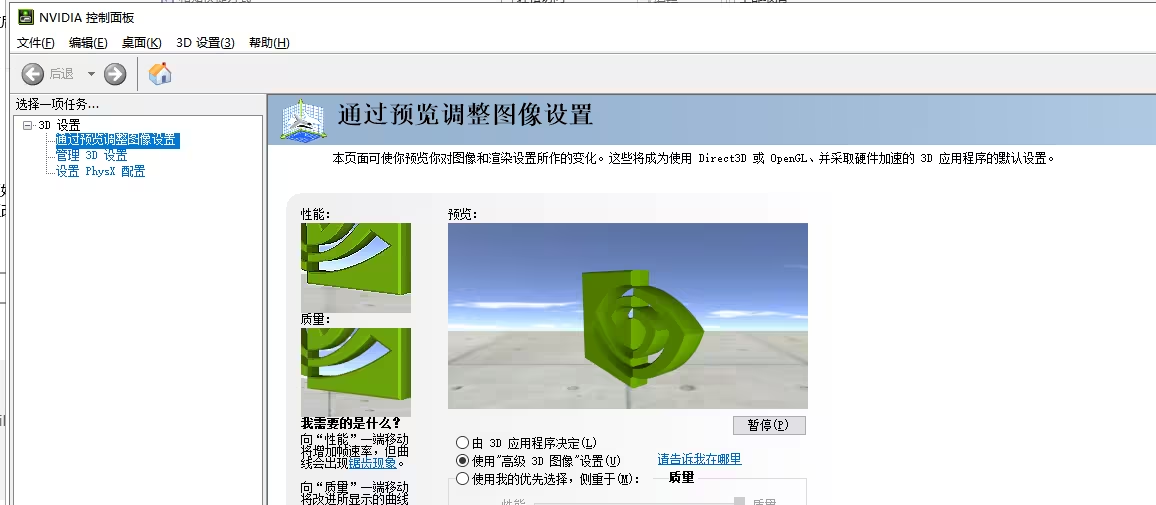
Task: Go back with the back arrow
Action: pos(32,74)
